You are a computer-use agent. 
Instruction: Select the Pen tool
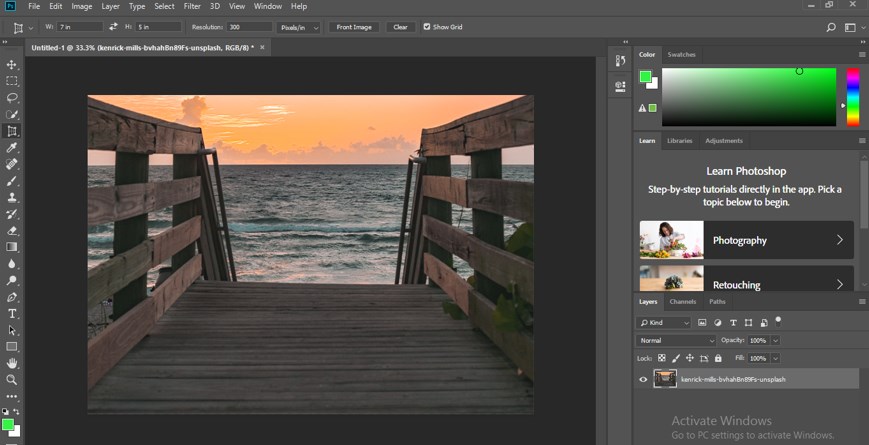pos(12,297)
